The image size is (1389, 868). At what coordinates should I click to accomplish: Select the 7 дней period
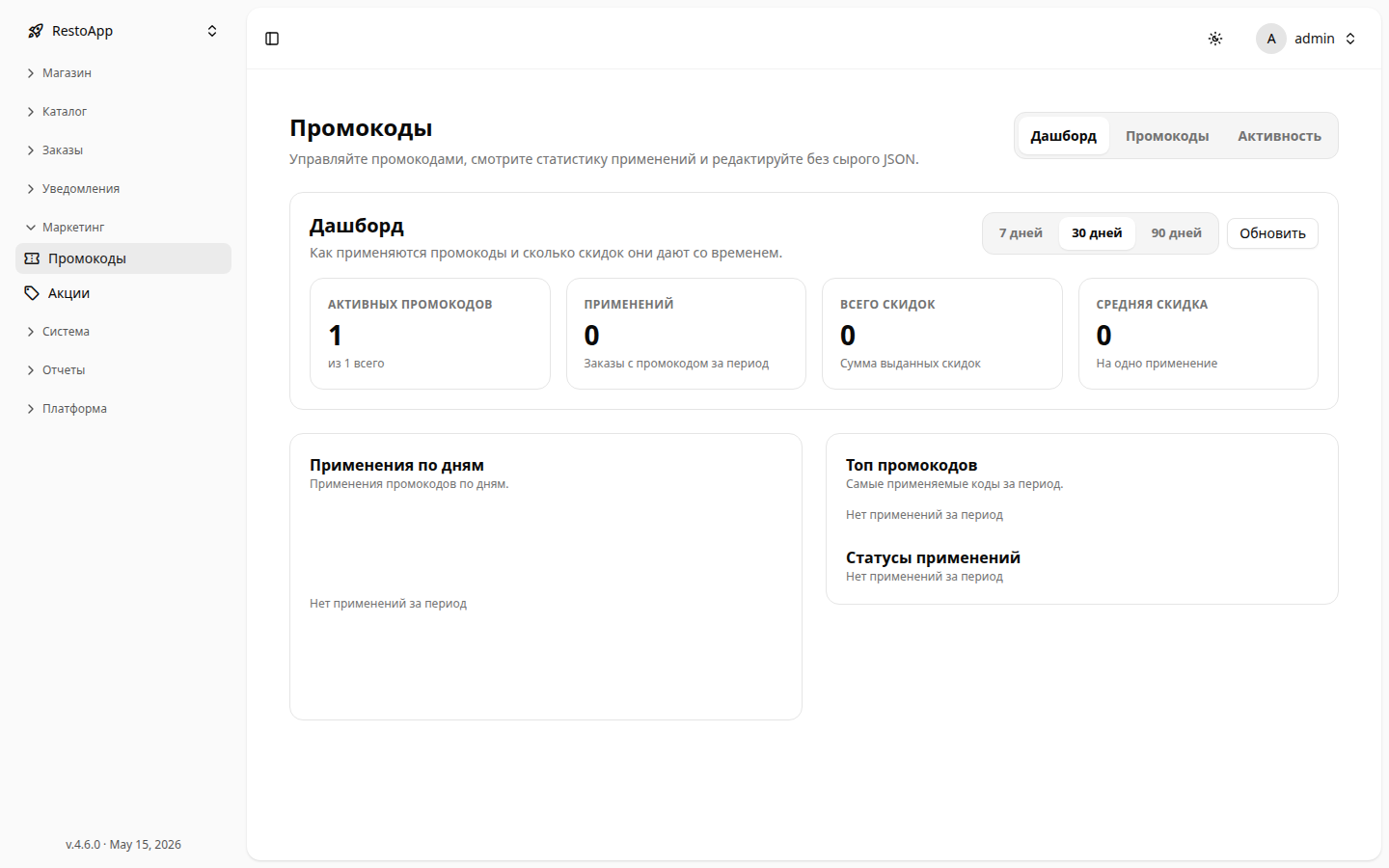click(x=1021, y=233)
